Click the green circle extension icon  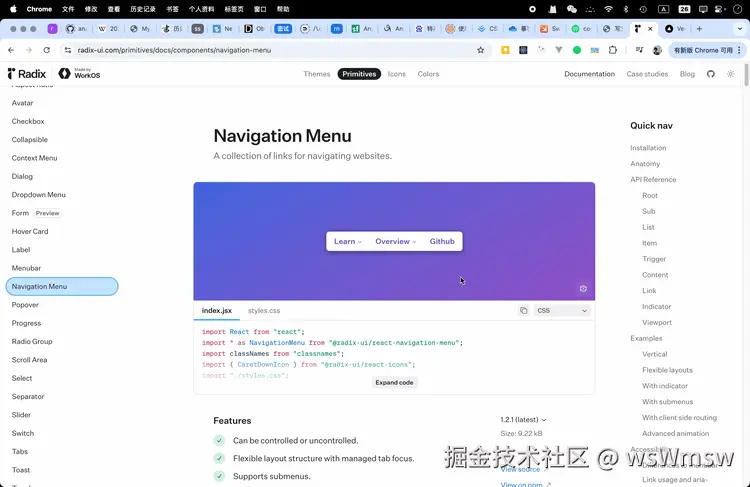click(x=577, y=50)
